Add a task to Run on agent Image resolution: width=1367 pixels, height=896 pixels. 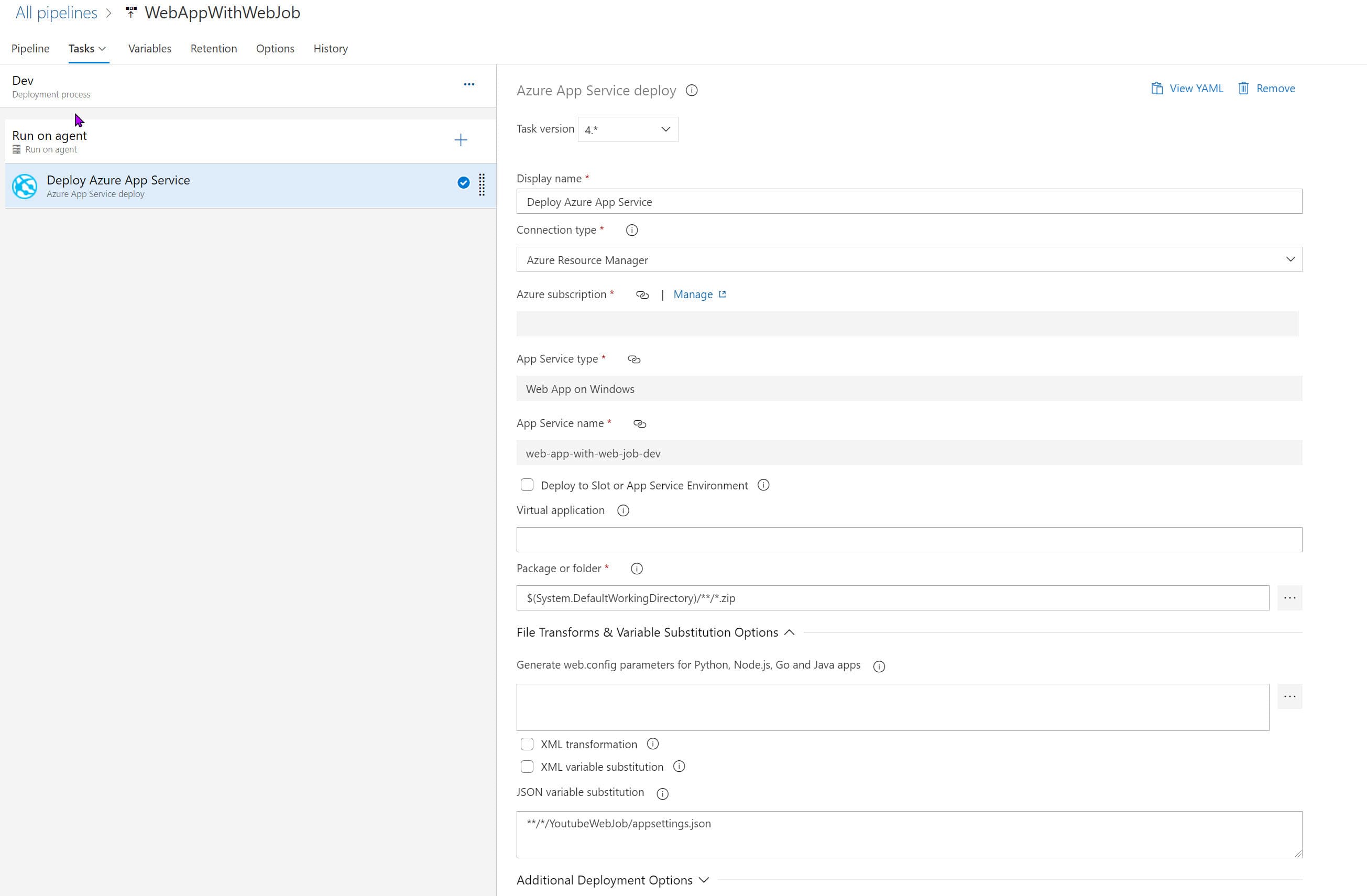[x=461, y=140]
